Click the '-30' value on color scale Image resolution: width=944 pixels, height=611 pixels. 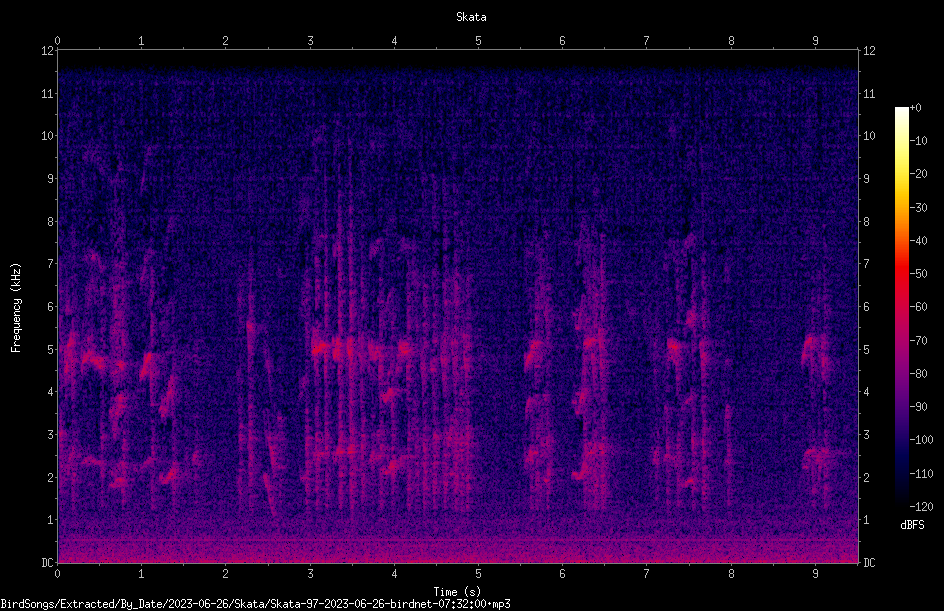pyautogui.click(x=919, y=208)
